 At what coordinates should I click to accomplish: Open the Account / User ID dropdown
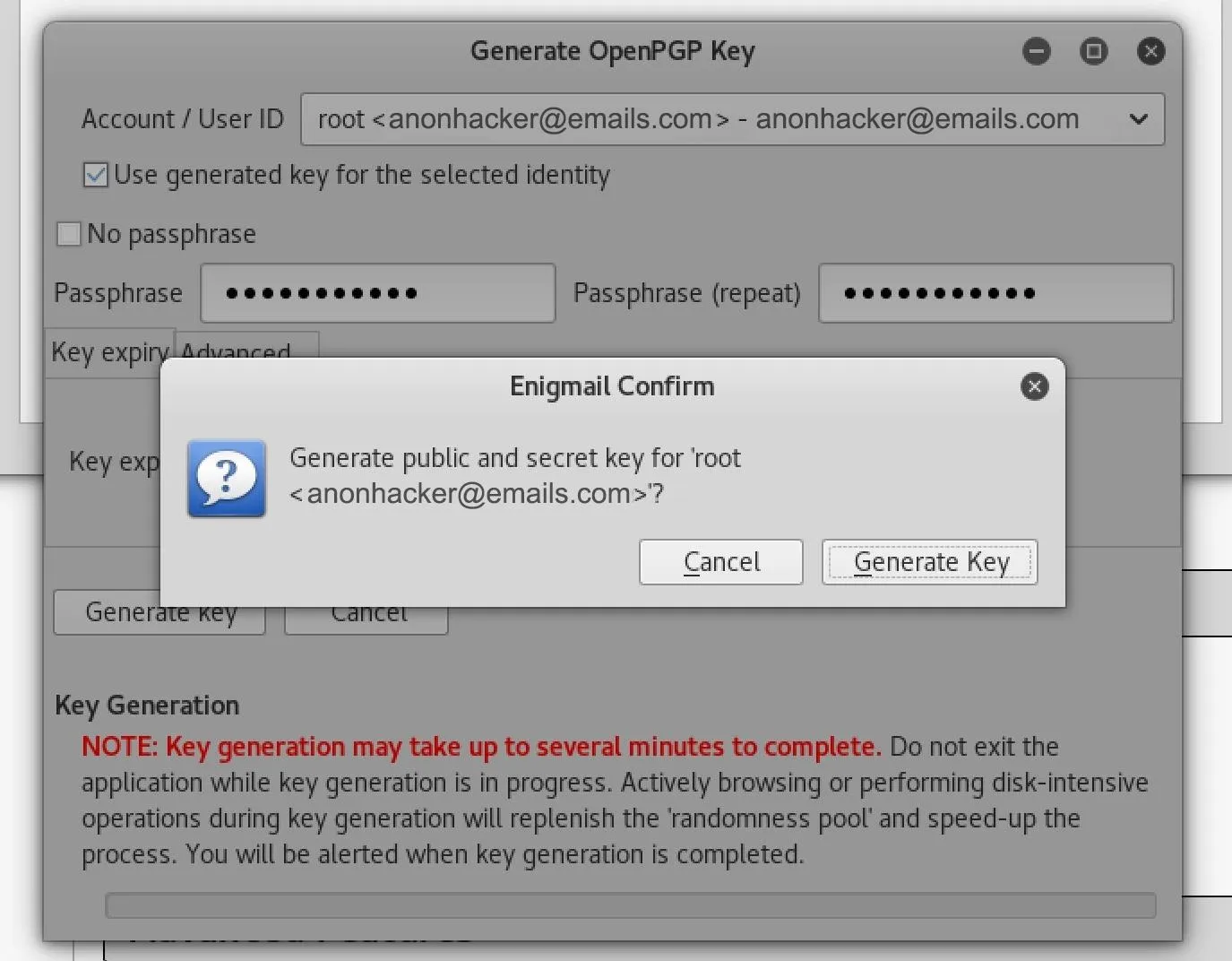click(x=732, y=119)
